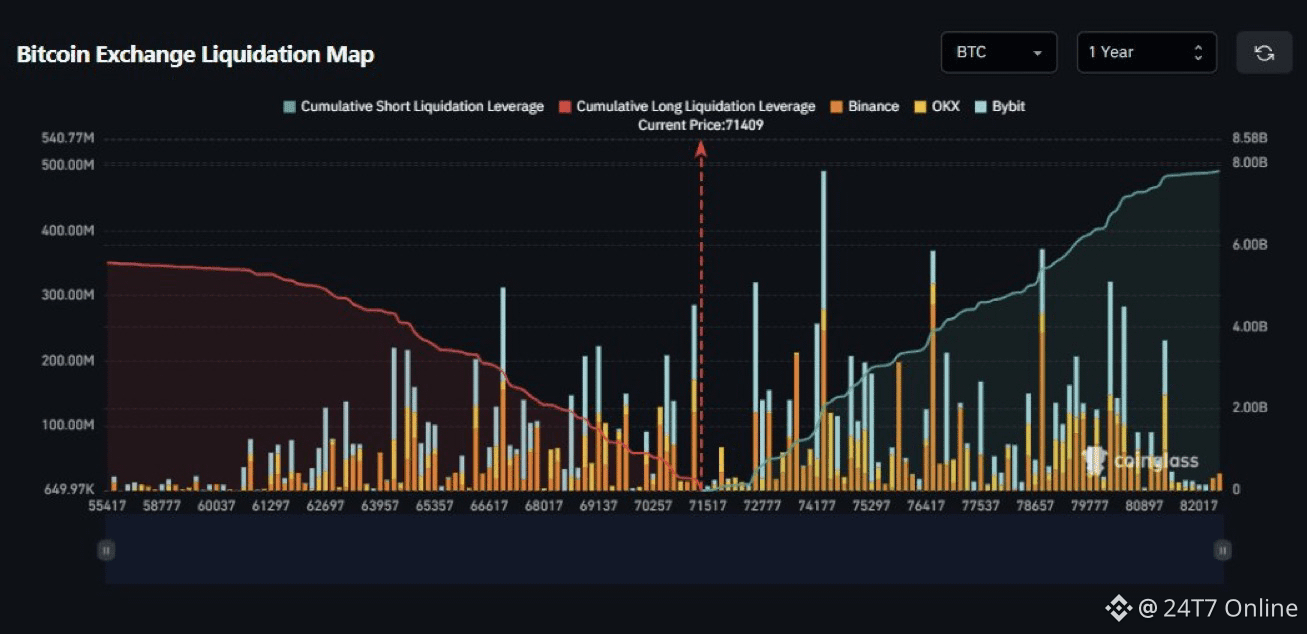
Task: Click the 69137 x-axis price label
Action: point(598,506)
